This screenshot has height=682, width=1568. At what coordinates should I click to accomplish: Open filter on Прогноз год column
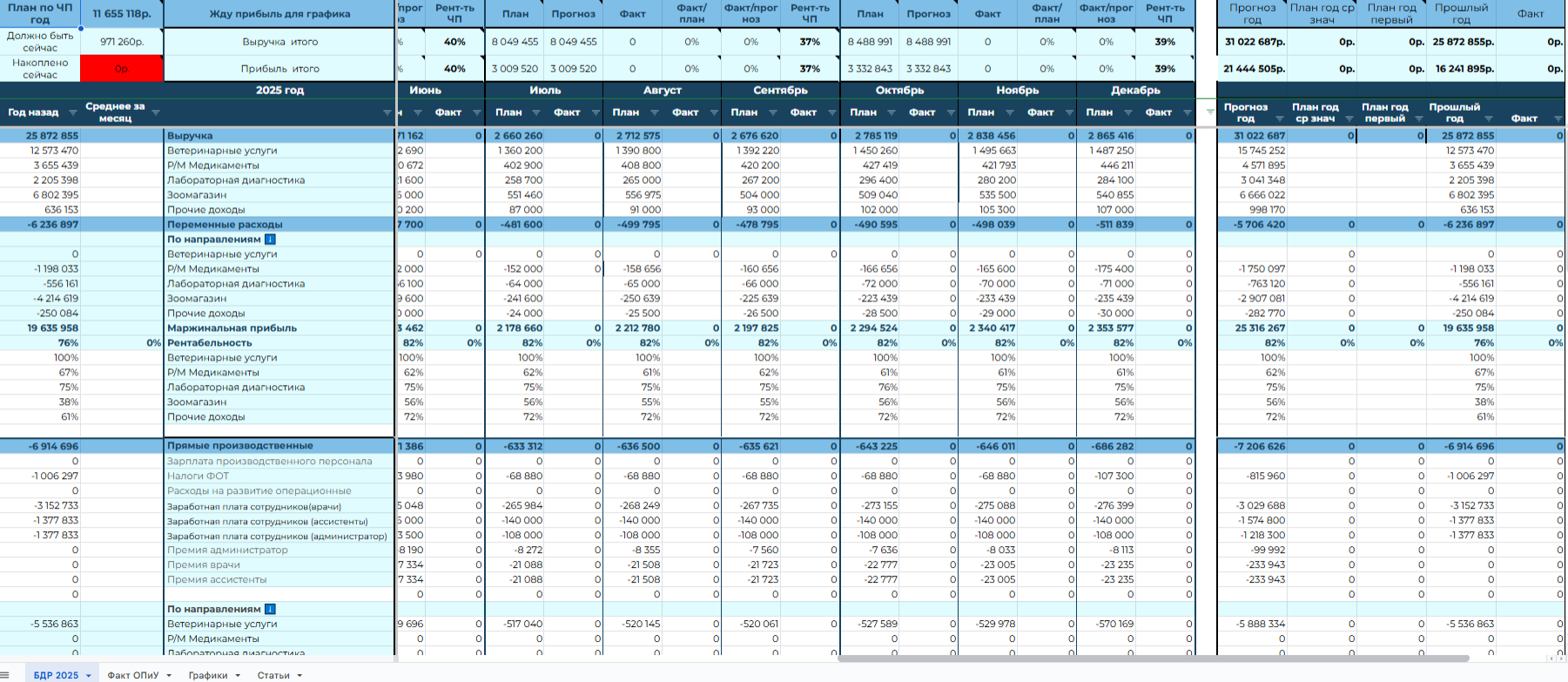tap(1280, 118)
